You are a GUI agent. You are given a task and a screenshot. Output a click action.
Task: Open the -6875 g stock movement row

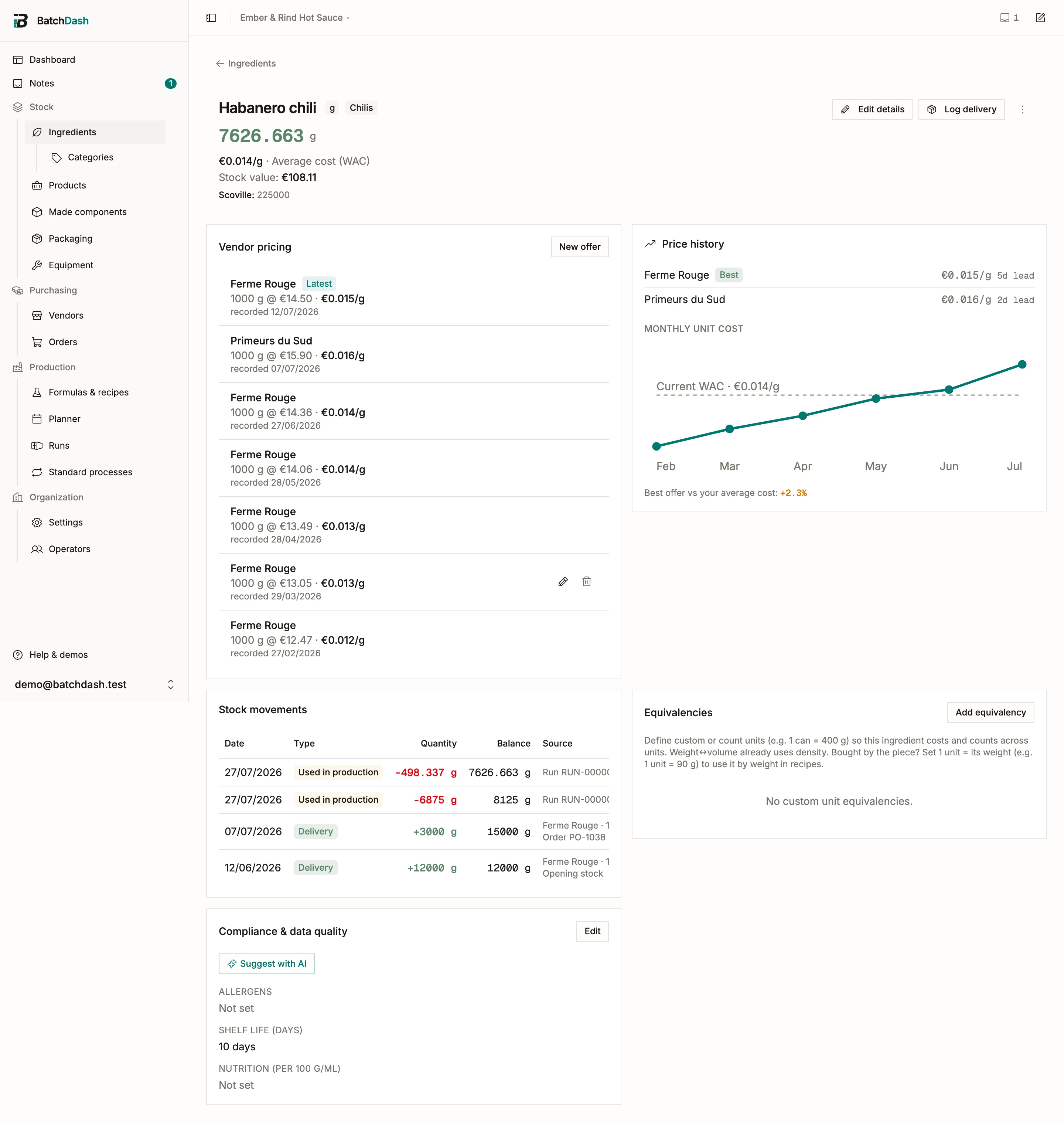click(x=413, y=800)
